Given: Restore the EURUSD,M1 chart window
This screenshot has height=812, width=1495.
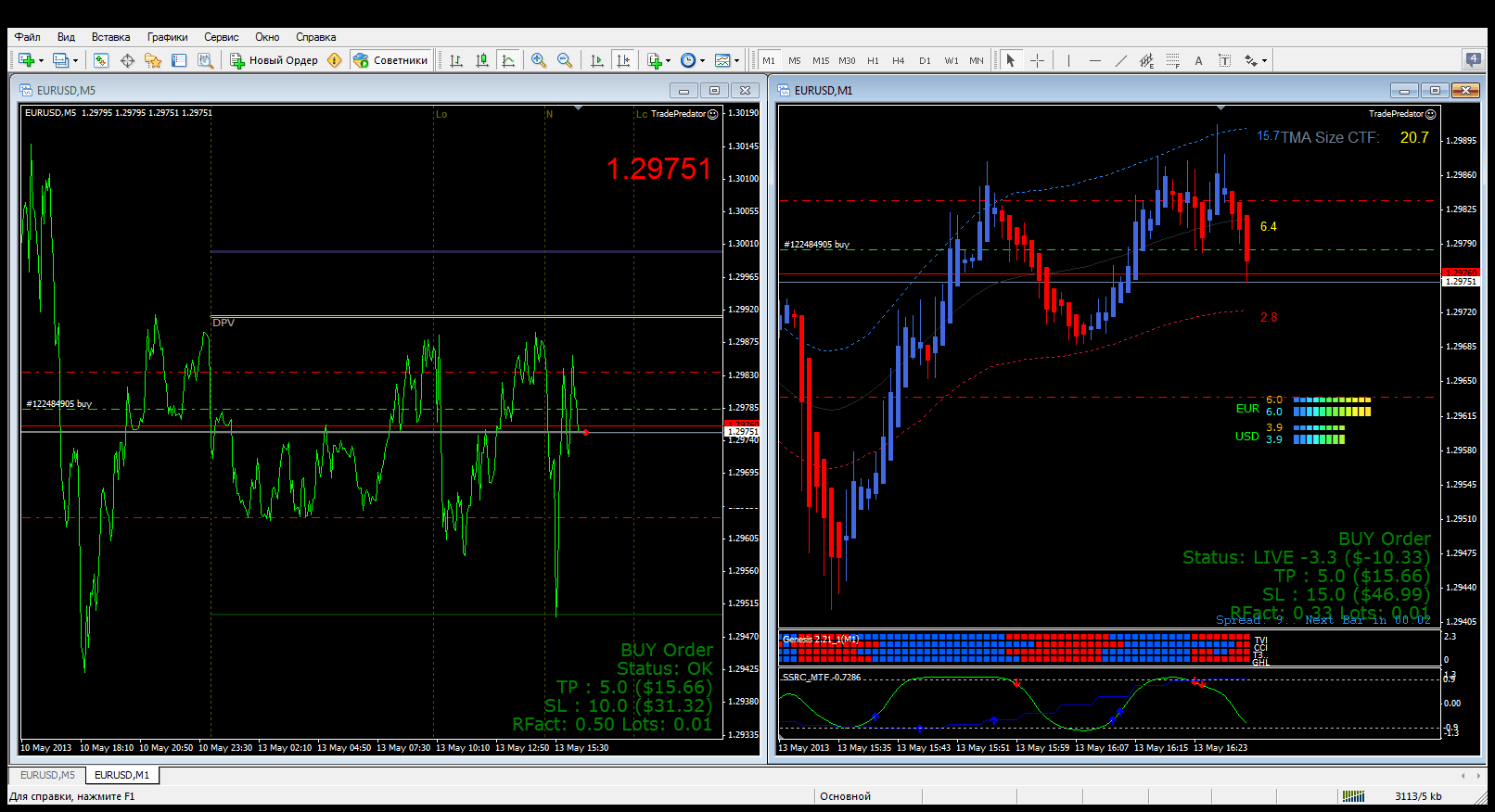Looking at the screenshot, I should [x=1435, y=90].
